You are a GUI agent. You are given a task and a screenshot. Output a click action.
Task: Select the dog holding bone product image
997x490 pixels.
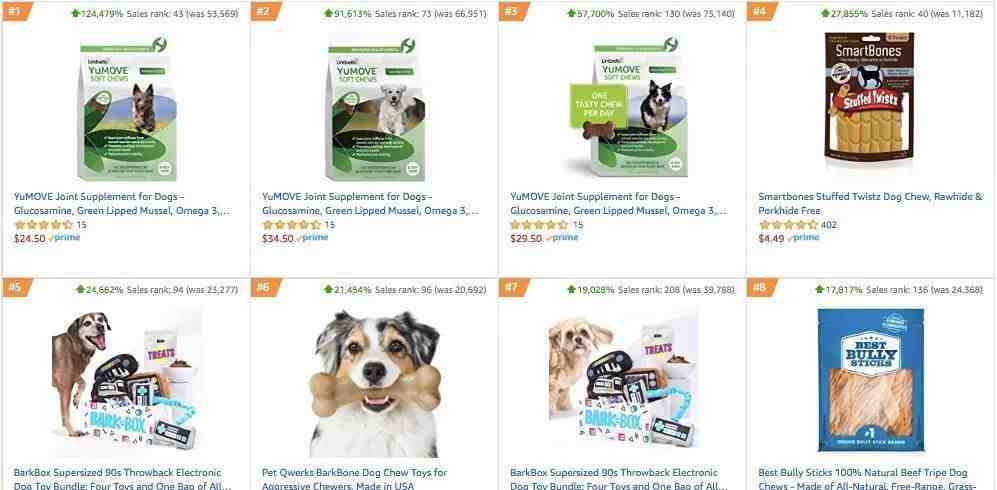(x=375, y=383)
